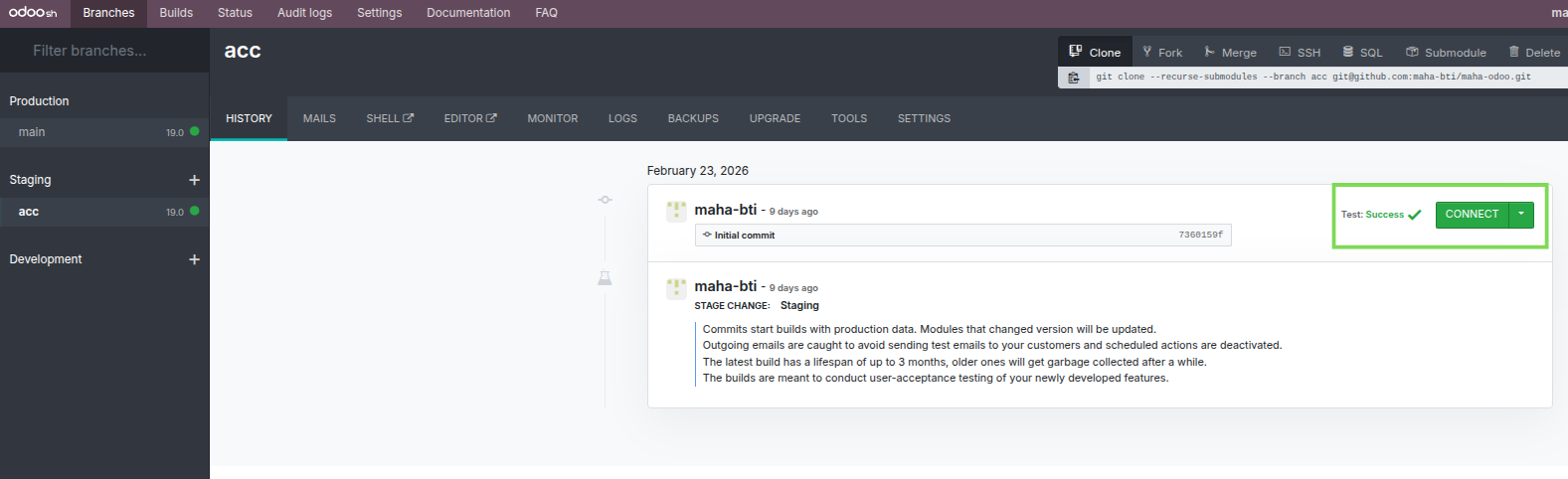Open Audit logs from top navigation

(x=304, y=13)
